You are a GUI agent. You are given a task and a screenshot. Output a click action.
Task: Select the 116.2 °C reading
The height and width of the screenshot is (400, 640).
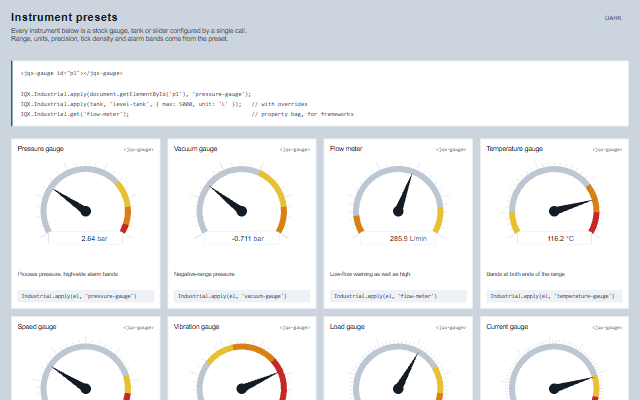tap(560, 239)
